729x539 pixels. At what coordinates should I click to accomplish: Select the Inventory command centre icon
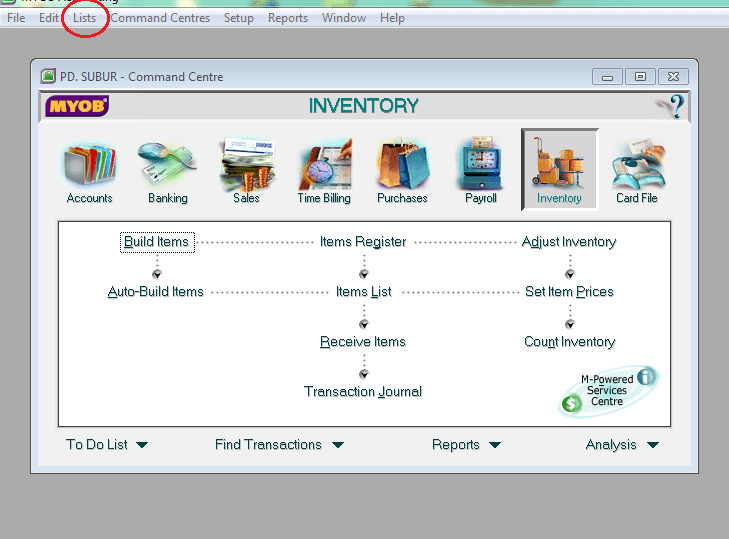click(559, 169)
